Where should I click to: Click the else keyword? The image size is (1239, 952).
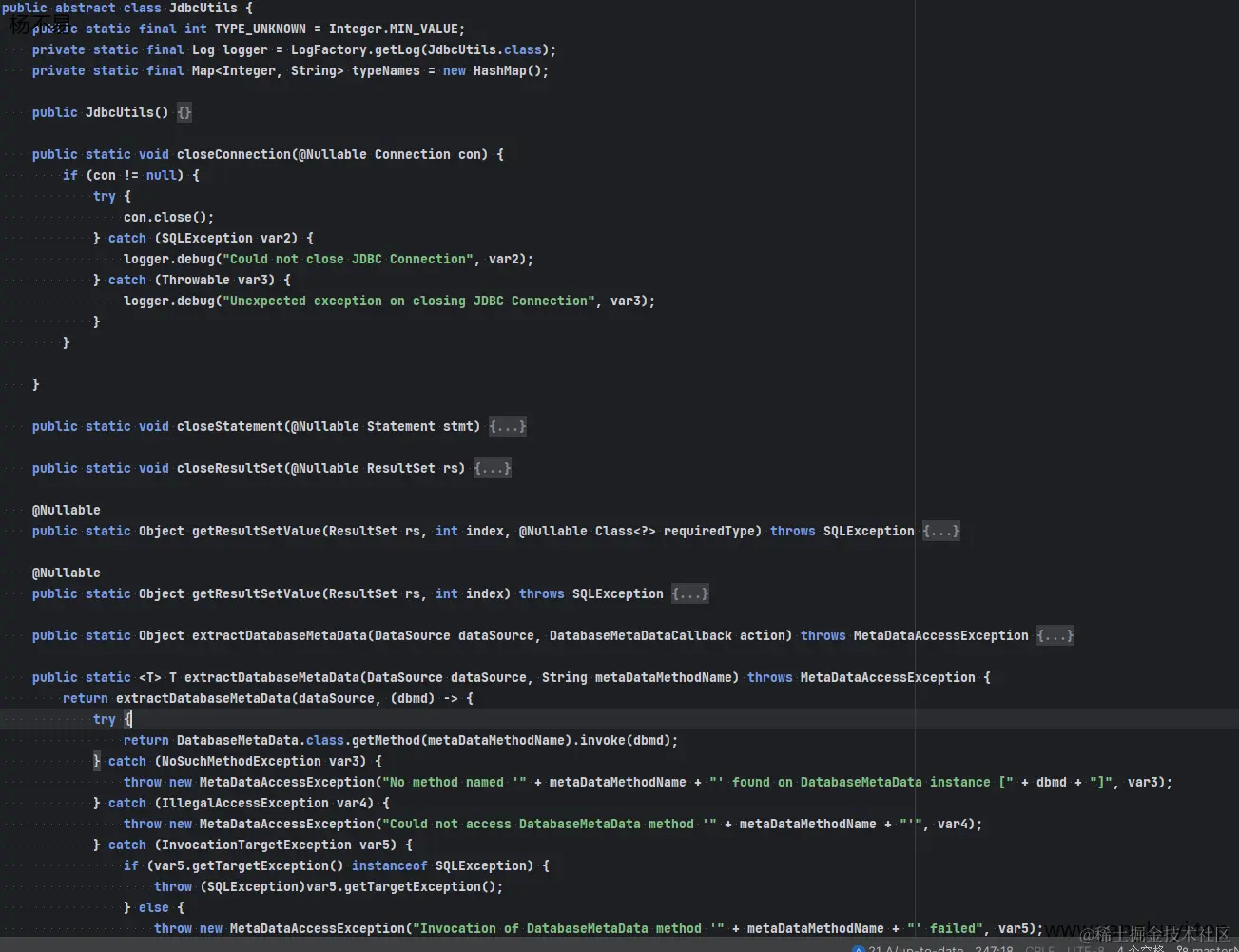(154, 907)
